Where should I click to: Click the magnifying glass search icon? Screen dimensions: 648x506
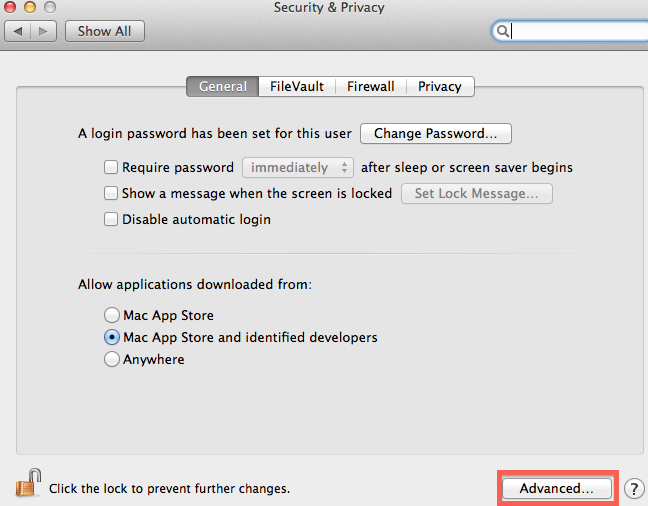coord(503,31)
